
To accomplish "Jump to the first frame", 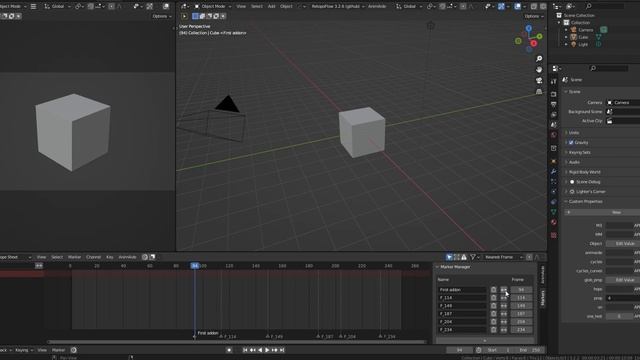I will click(x=245, y=350).
